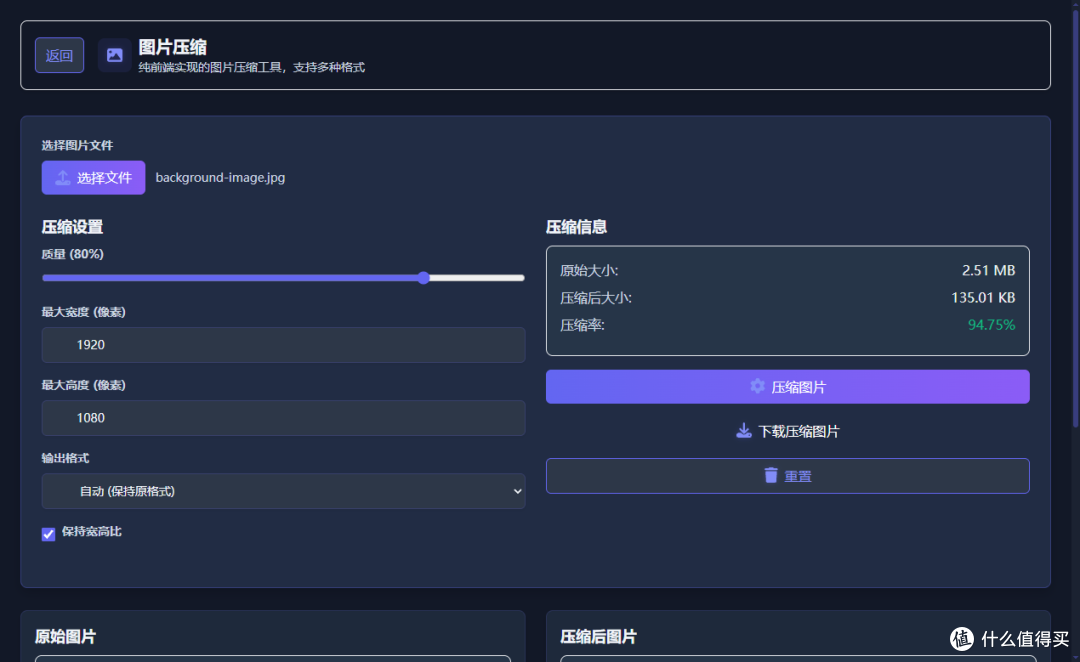Click the 选择文件 upload button
Screen dimensions: 1080x662
93,178
